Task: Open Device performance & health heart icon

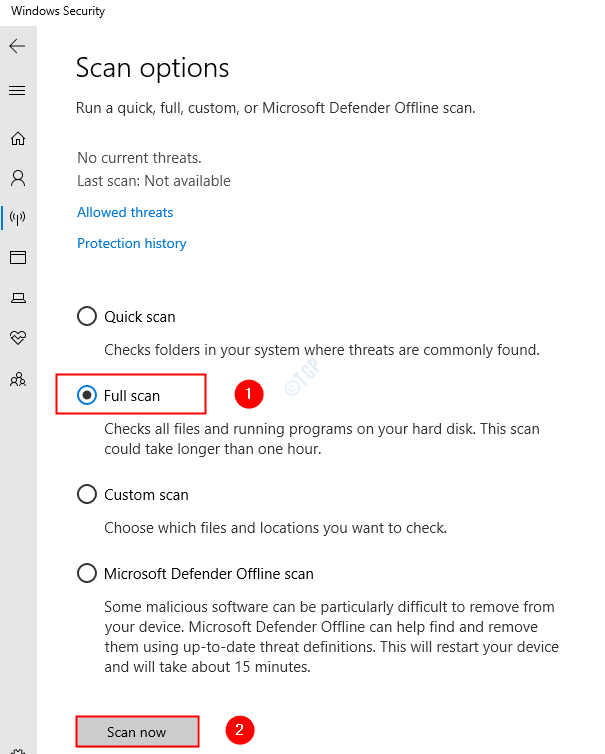Action: pyautogui.click(x=18, y=338)
